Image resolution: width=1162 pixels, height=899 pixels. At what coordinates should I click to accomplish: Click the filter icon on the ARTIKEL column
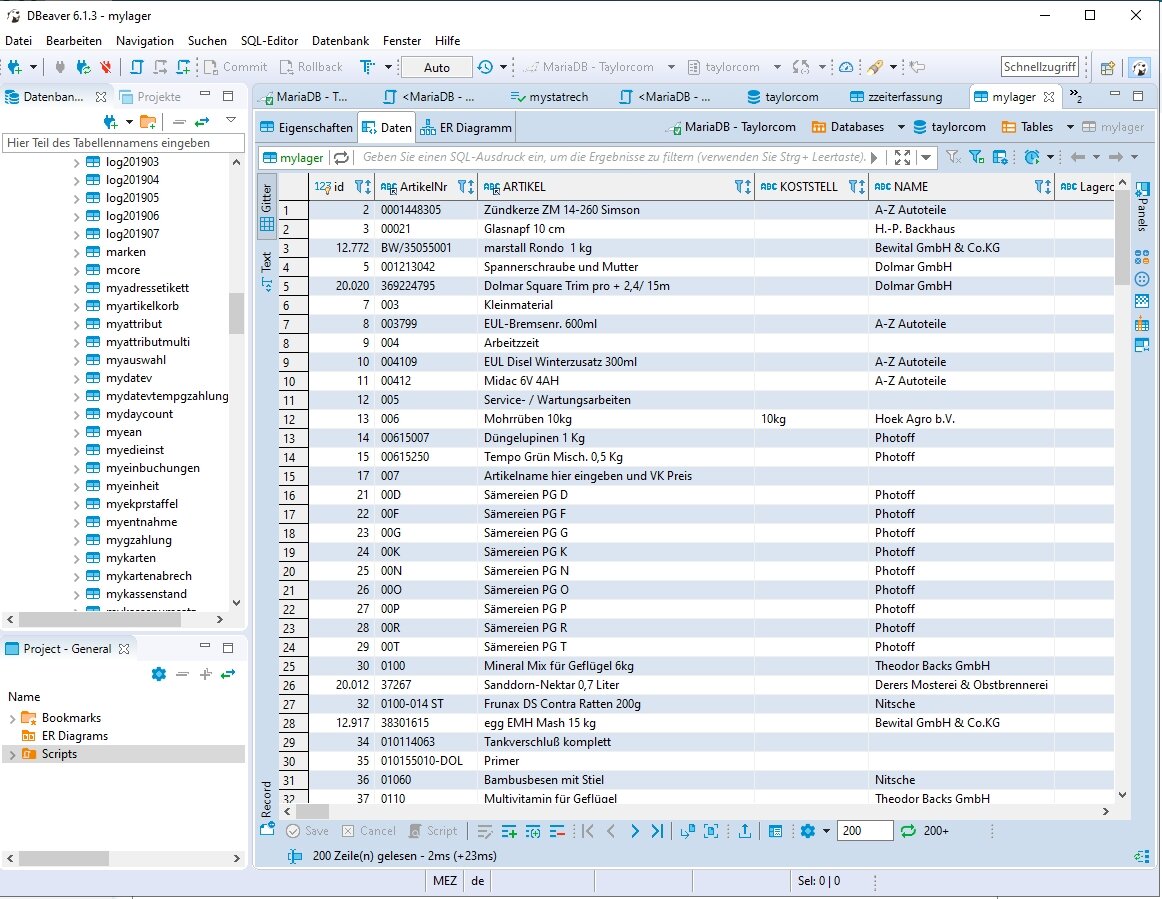(741, 187)
